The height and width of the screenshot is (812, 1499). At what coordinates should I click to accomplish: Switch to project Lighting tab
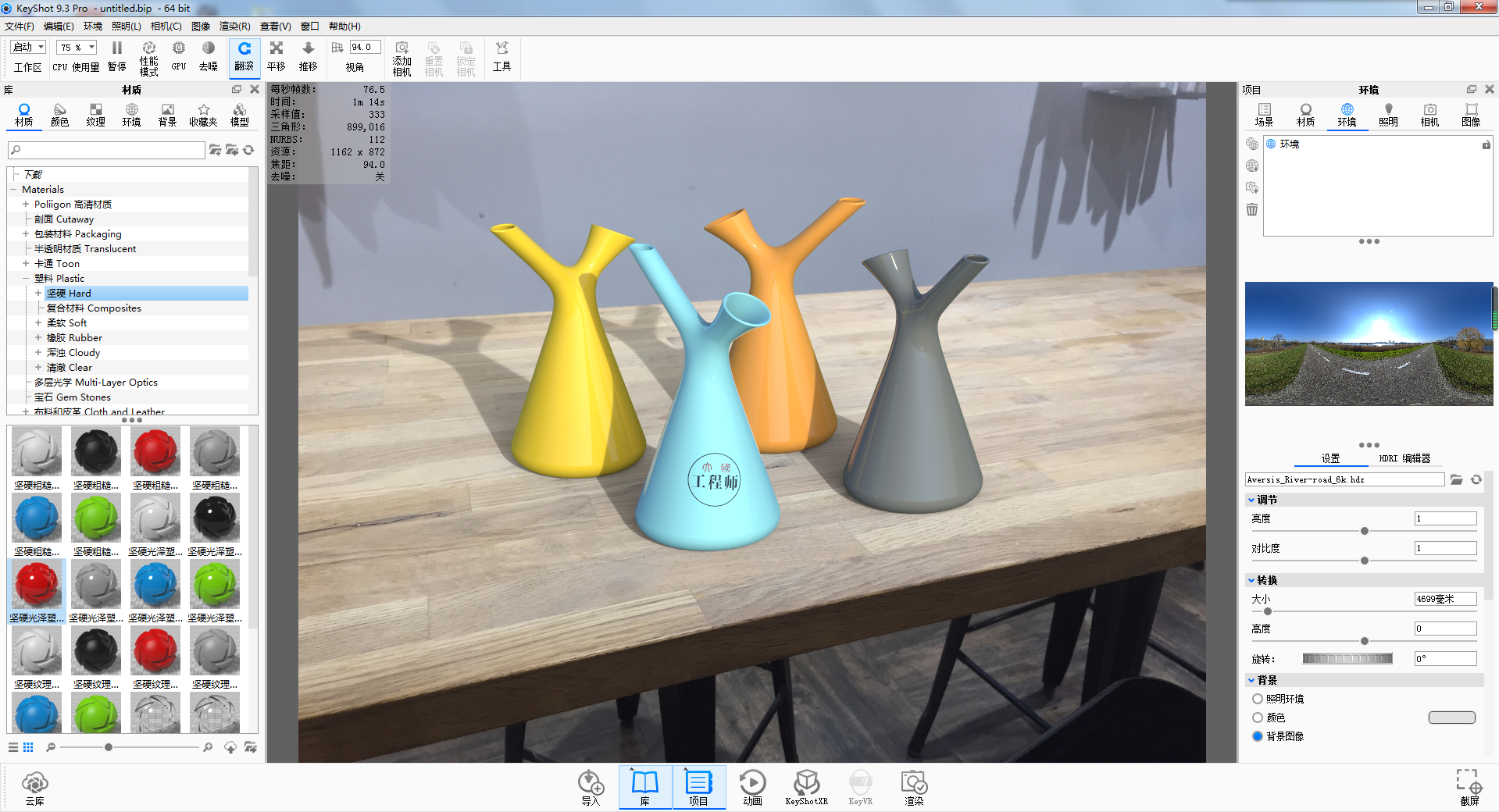(1388, 115)
